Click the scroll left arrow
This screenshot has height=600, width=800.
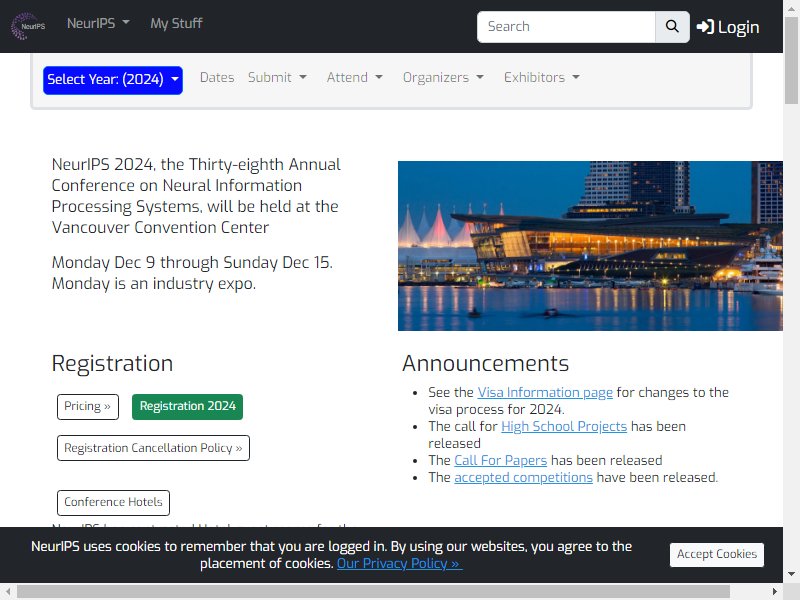[8, 592]
